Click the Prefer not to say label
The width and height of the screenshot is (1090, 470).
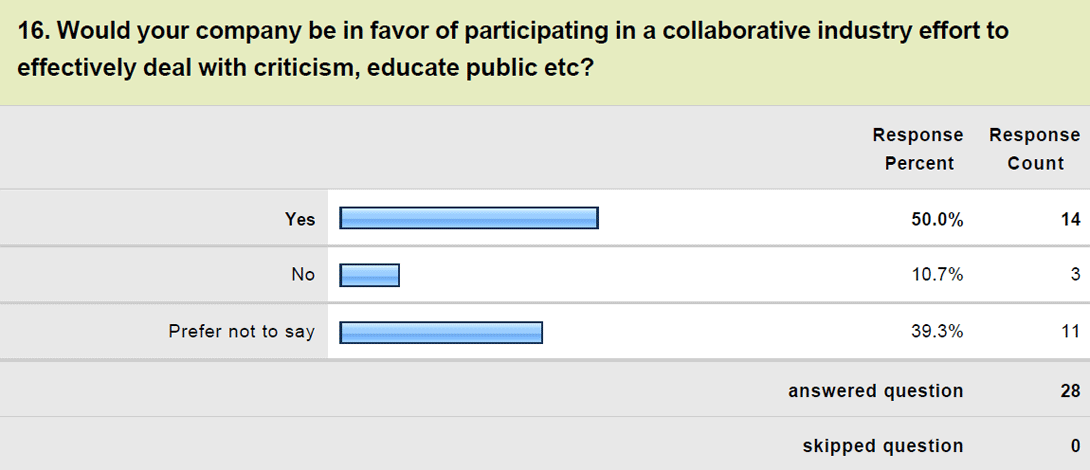pyautogui.click(x=242, y=332)
